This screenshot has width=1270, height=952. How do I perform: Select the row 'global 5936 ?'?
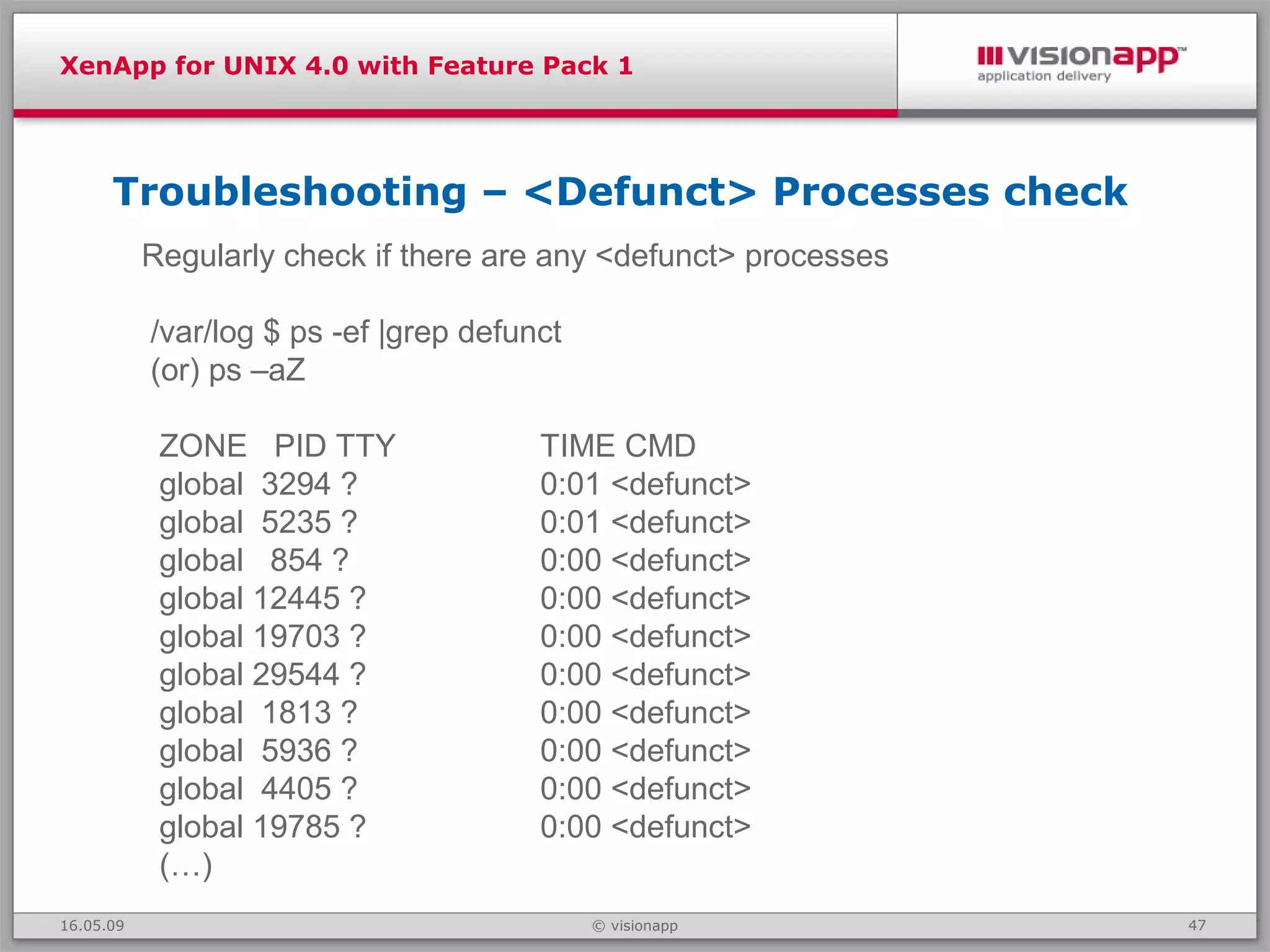(258, 751)
